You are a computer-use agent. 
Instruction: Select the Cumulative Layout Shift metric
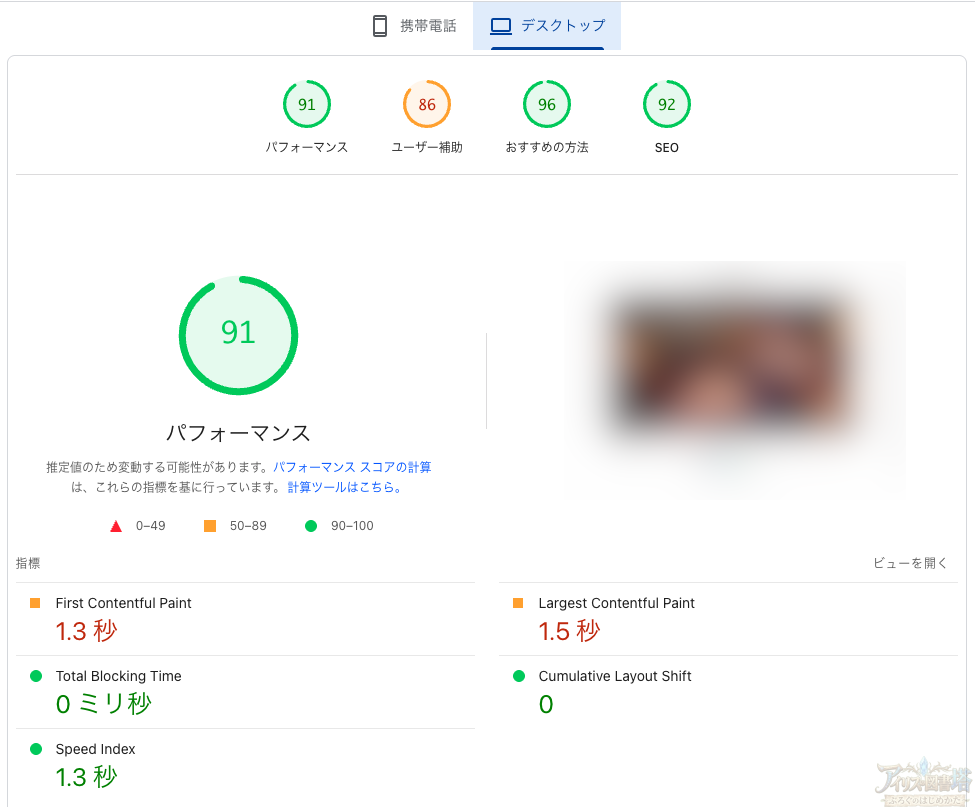point(615,676)
